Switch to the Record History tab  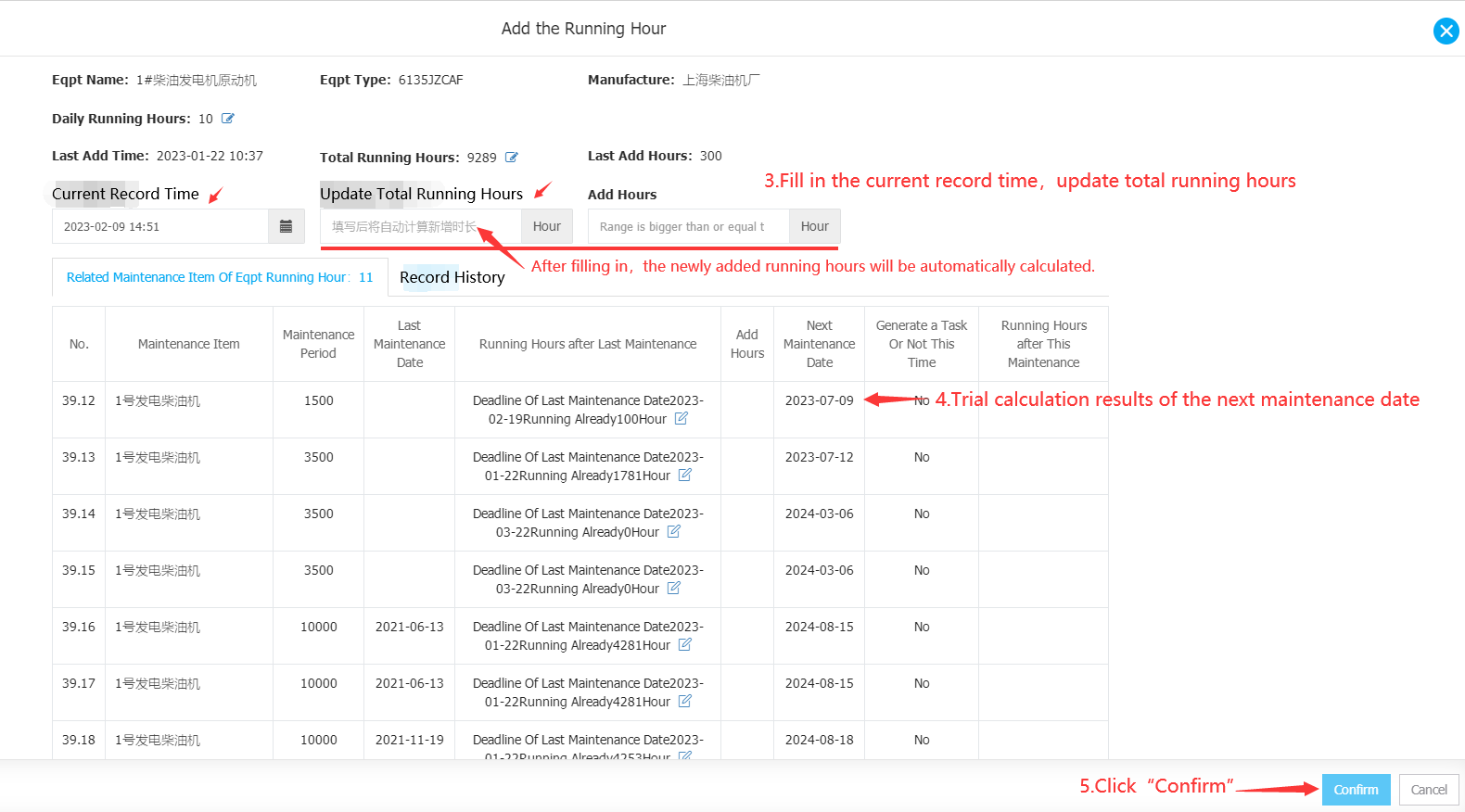(452, 277)
